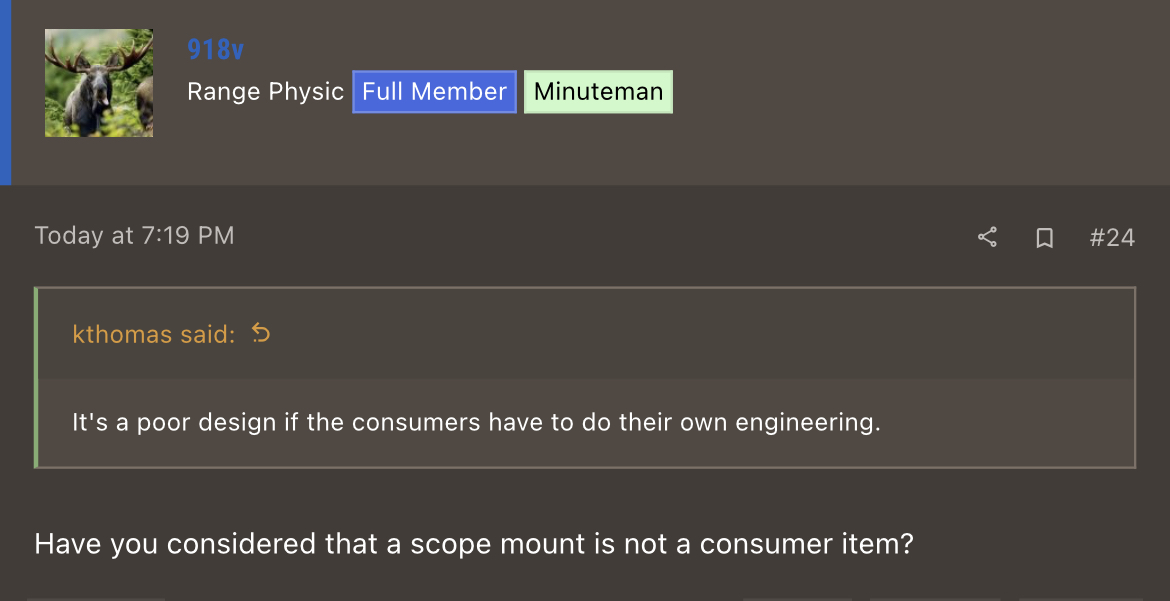The width and height of the screenshot is (1170, 601).
Task: Click the blue vertical bar beside the avatar
Action: (5, 92)
